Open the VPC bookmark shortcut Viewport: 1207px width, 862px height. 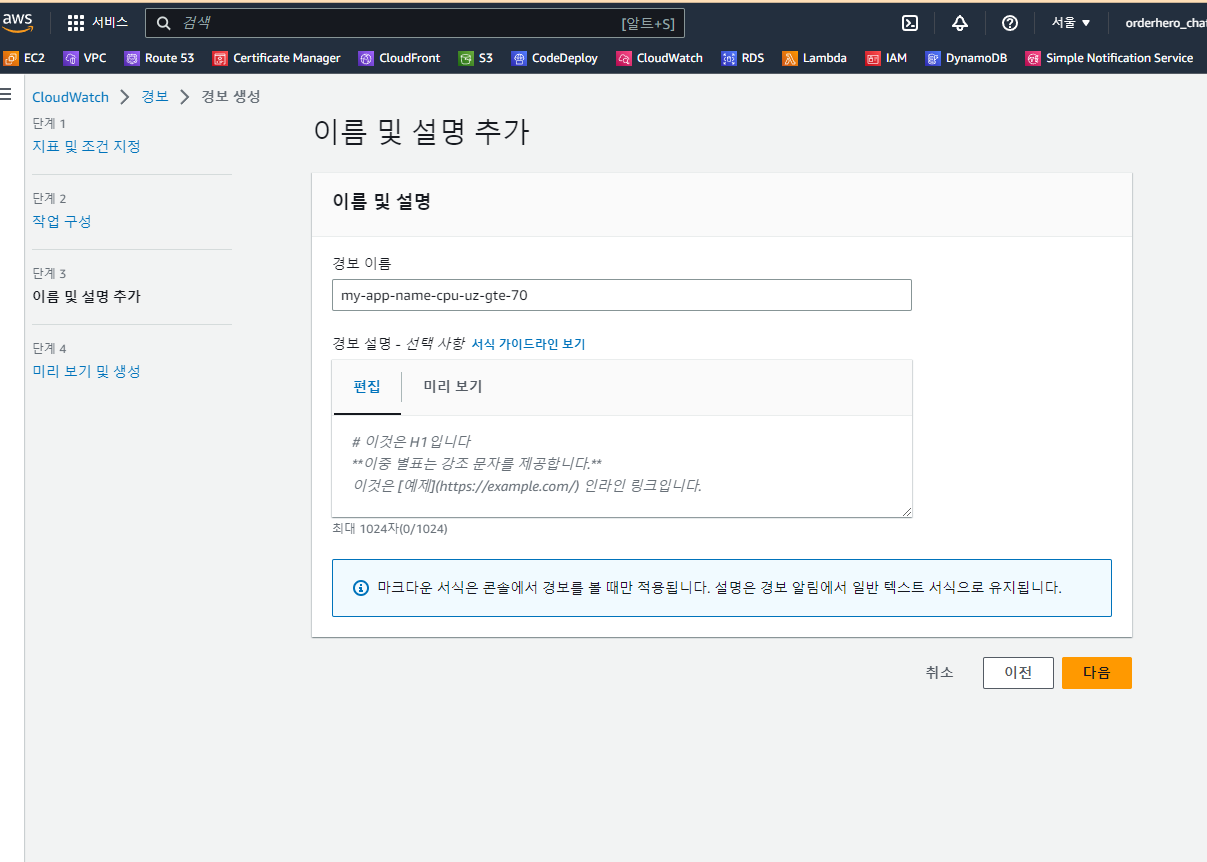point(85,58)
